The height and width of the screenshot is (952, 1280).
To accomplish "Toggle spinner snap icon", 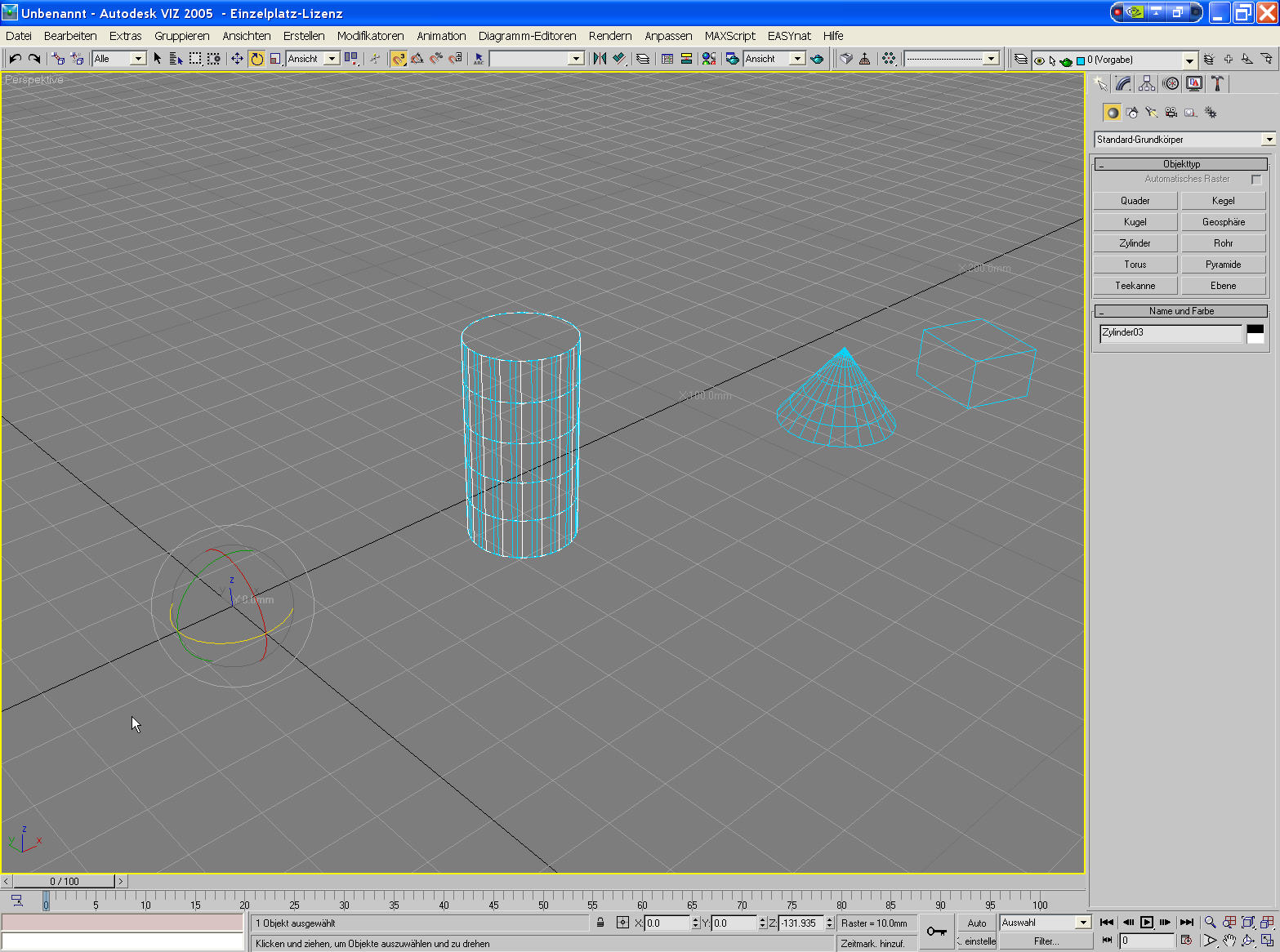I will pos(455,59).
